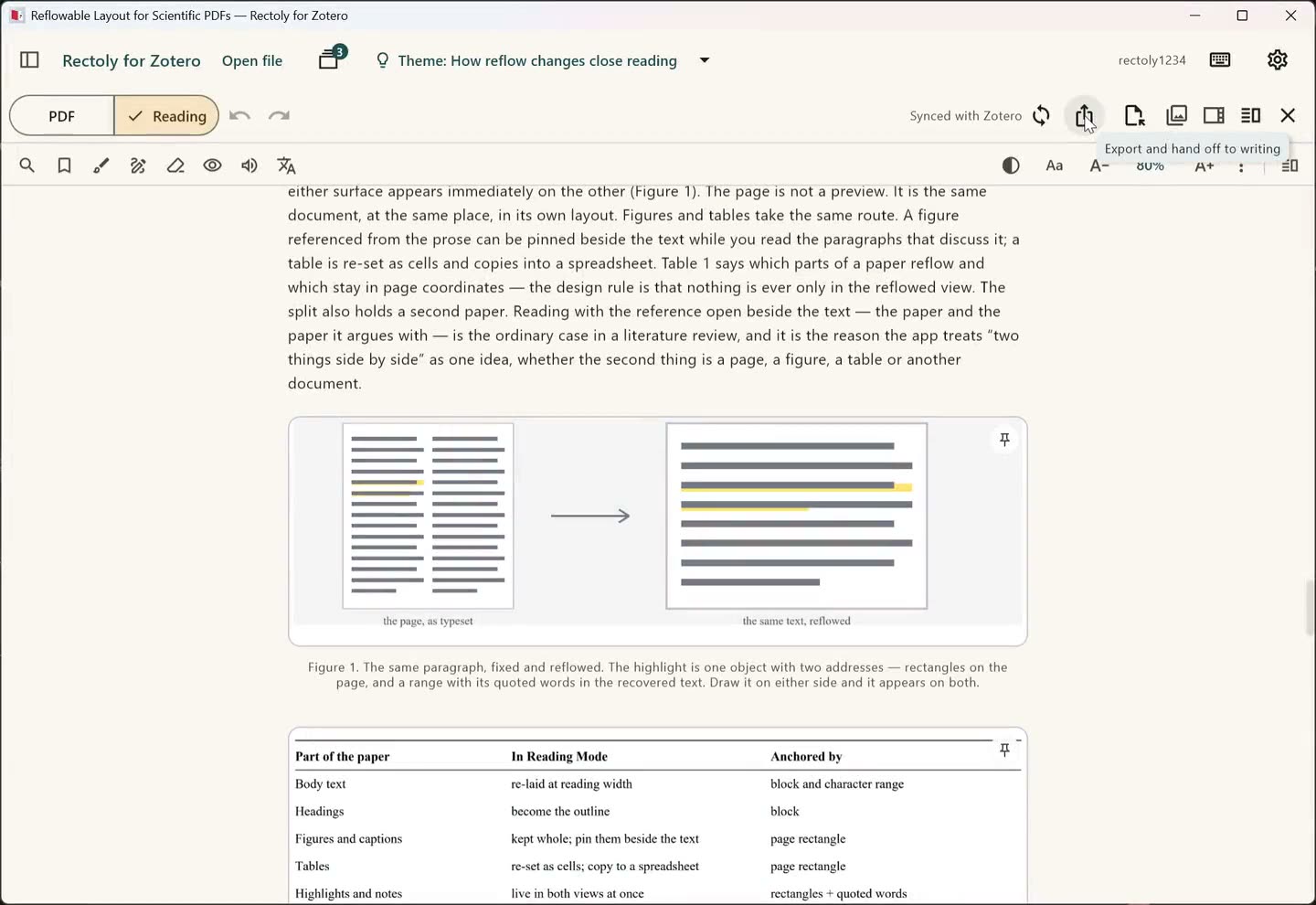Click the "Anchored by" column header
This screenshot has height=905, width=1316.
point(806,756)
